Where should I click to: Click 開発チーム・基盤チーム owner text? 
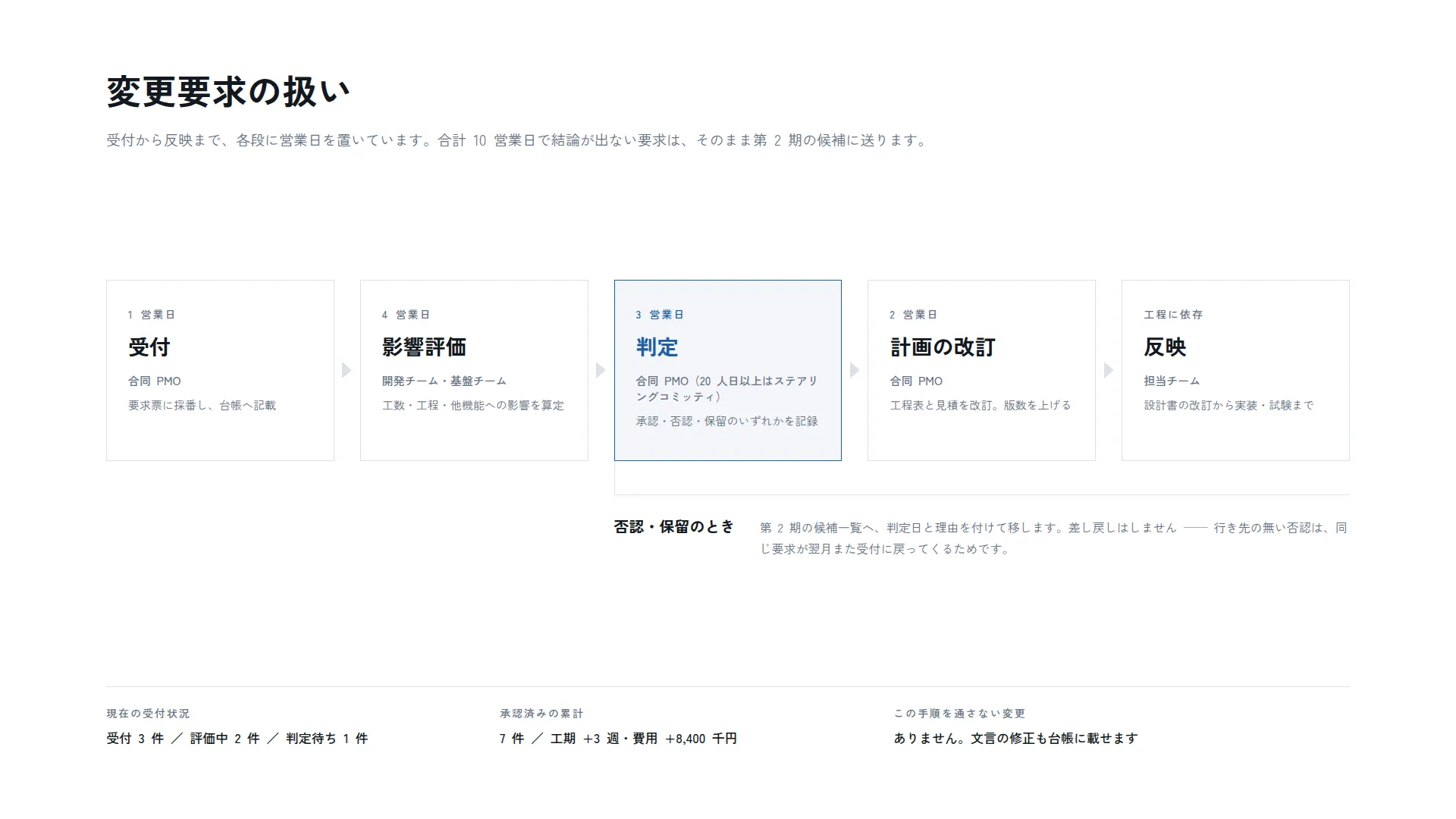pyautogui.click(x=444, y=381)
